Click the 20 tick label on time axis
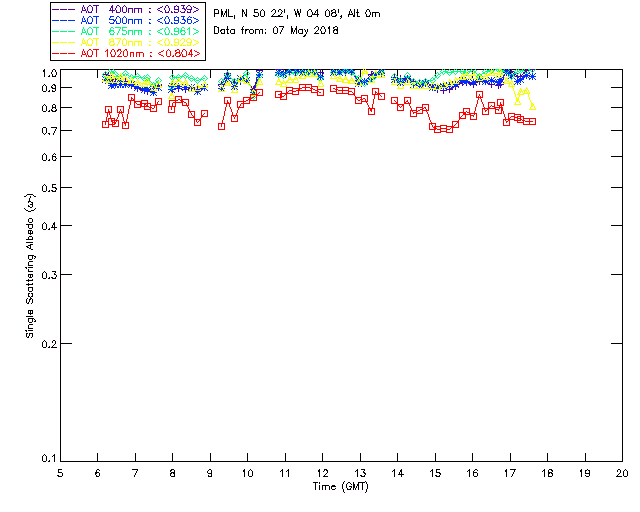This screenshot has height=512, width=640. click(x=622, y=473)
